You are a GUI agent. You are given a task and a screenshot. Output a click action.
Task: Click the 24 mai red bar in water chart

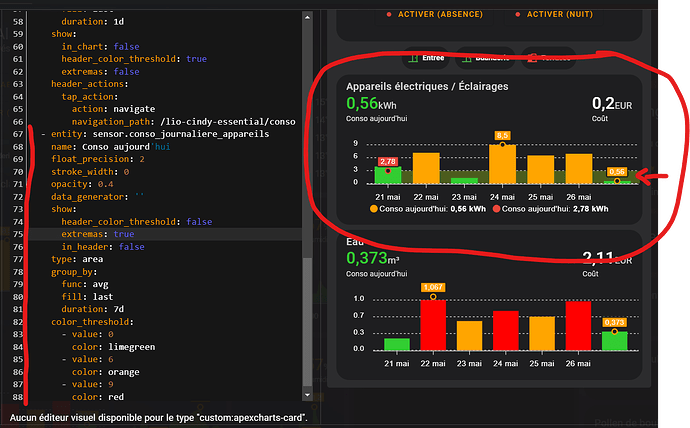506,330
